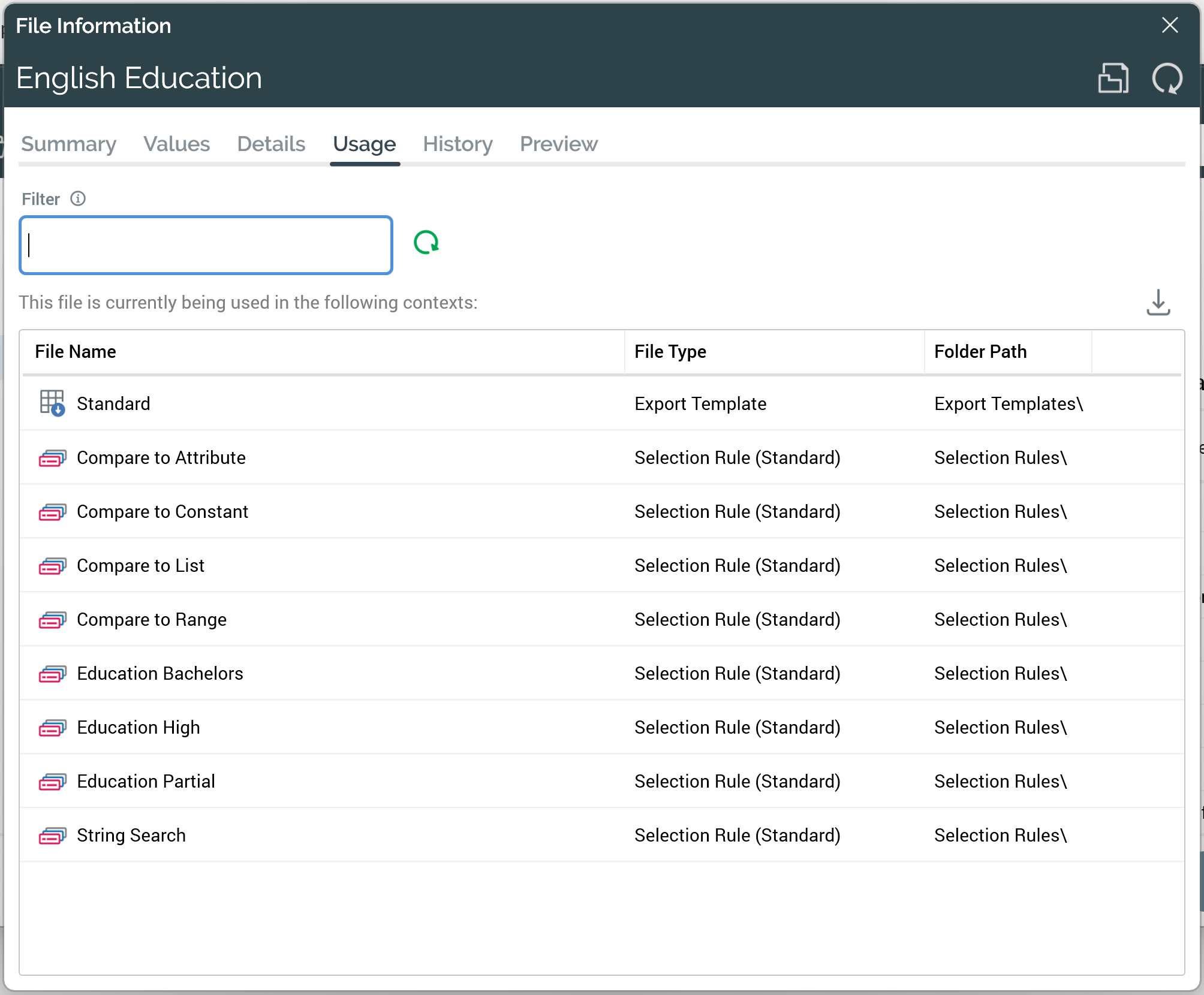Viewport: 1204px width, 995px height.
Task: Select the Compare to Range row
Action: coord(152,620)
